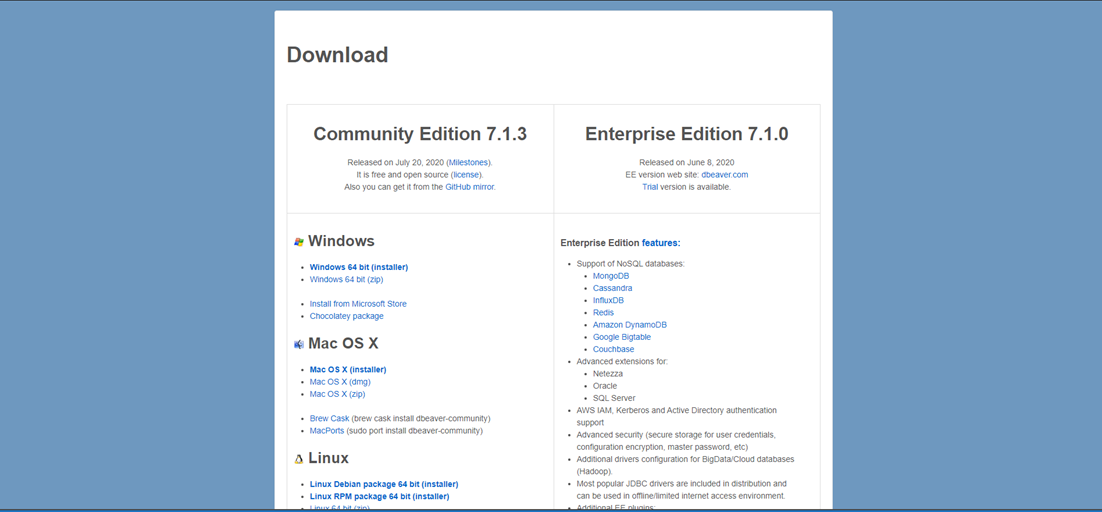Click the Mac OS X Finder icon
This screenshot has width=1102, height=512.
[299, 344]
